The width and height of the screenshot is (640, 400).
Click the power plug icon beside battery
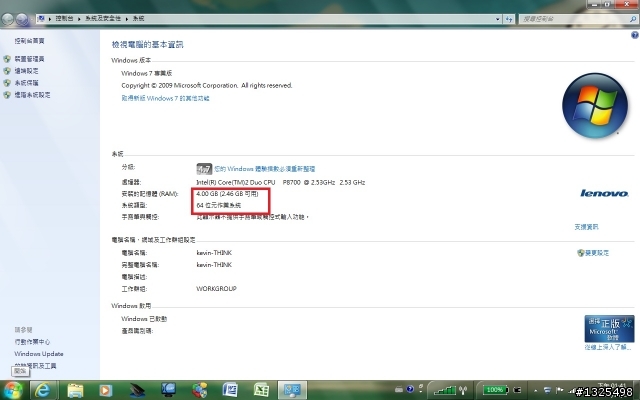517,390
